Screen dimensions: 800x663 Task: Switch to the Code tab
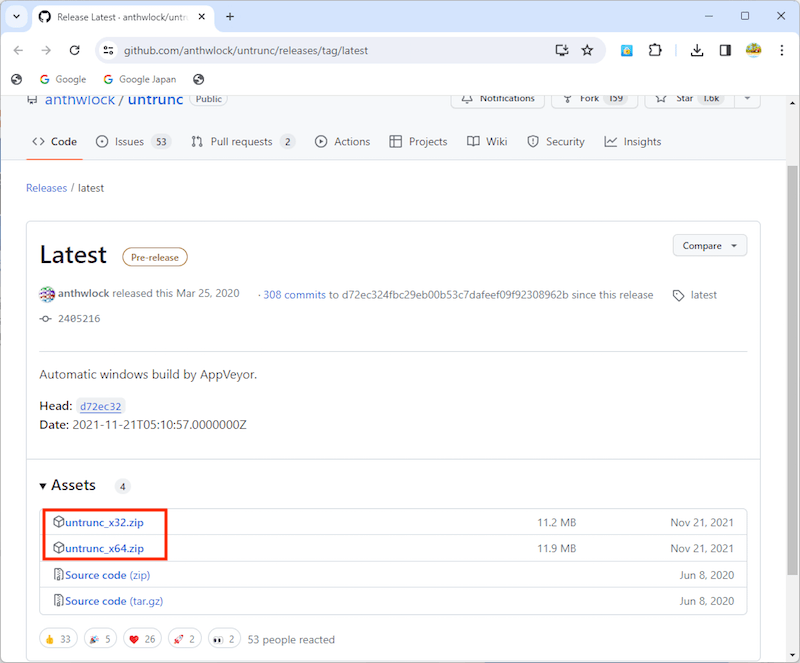pos(55,142)
